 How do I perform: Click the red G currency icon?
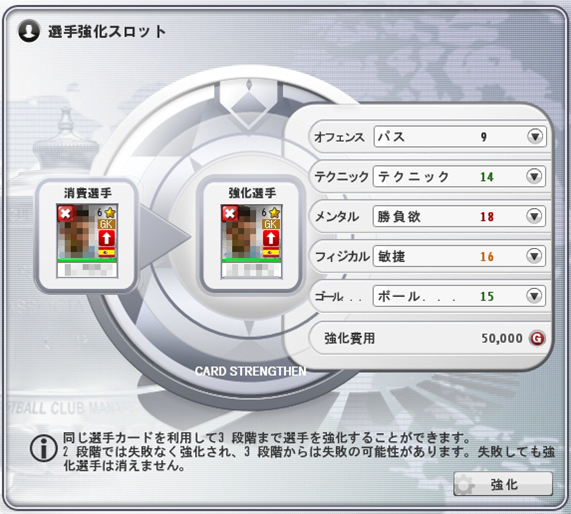(537, 338)
